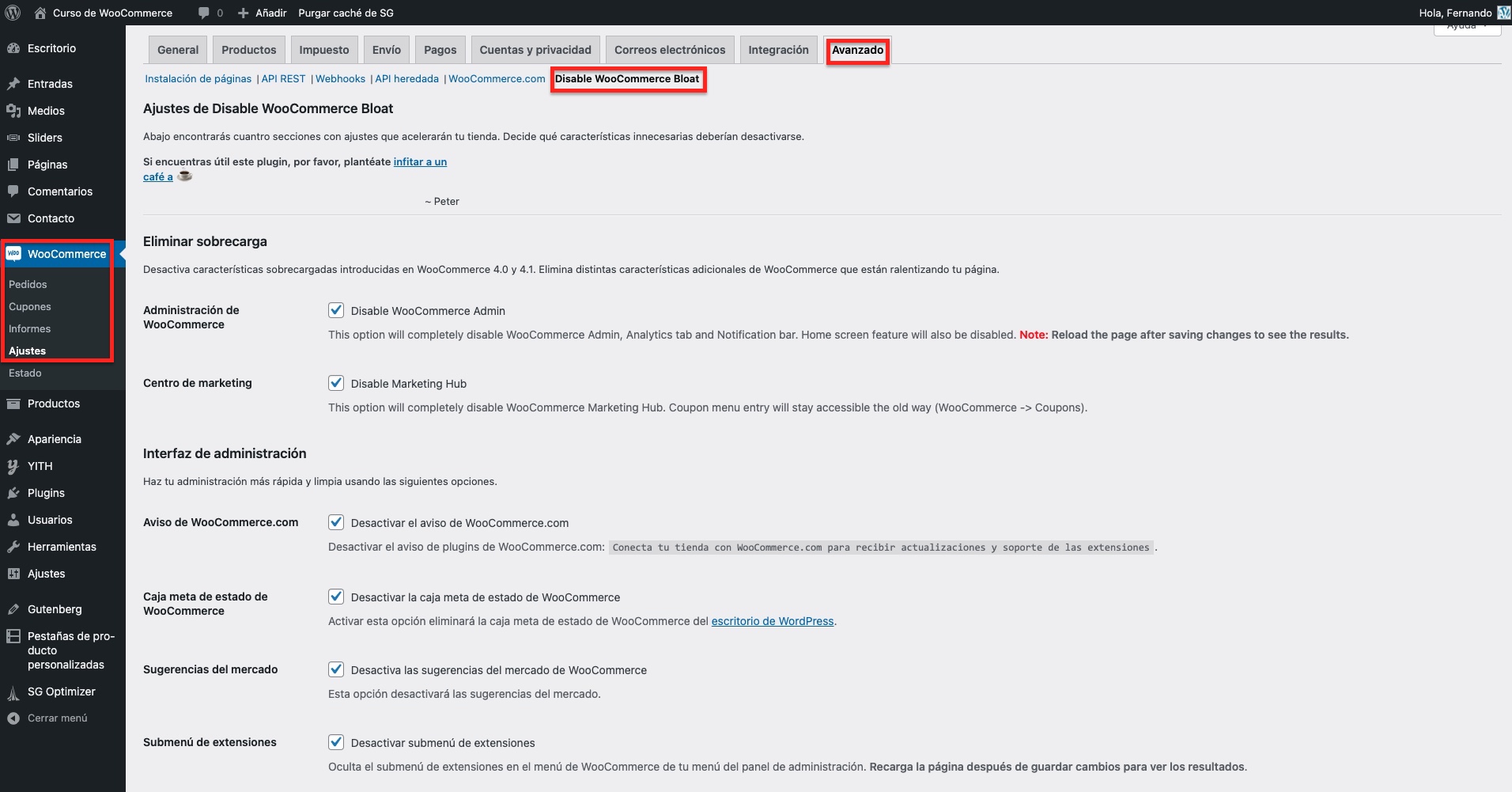Click Purgar caché de SG in admin bar

tap(346, 13)
